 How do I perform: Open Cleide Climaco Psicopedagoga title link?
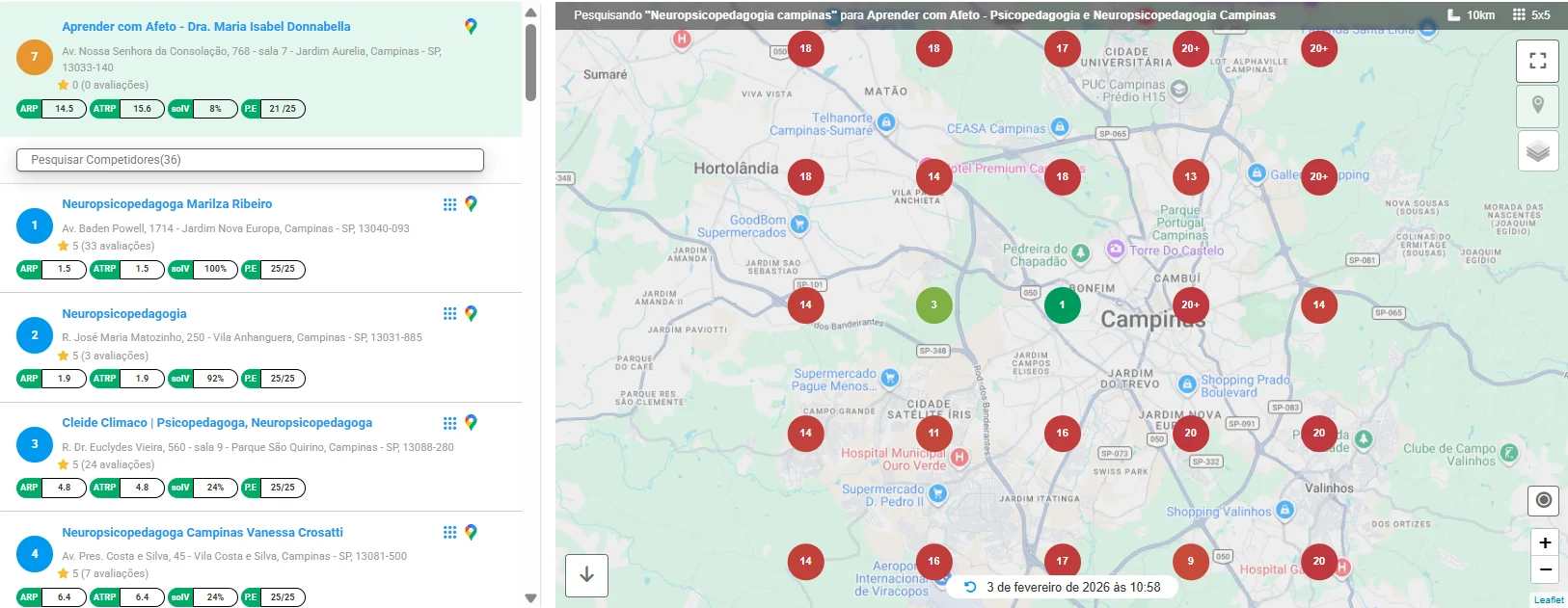tap(217, 423)
